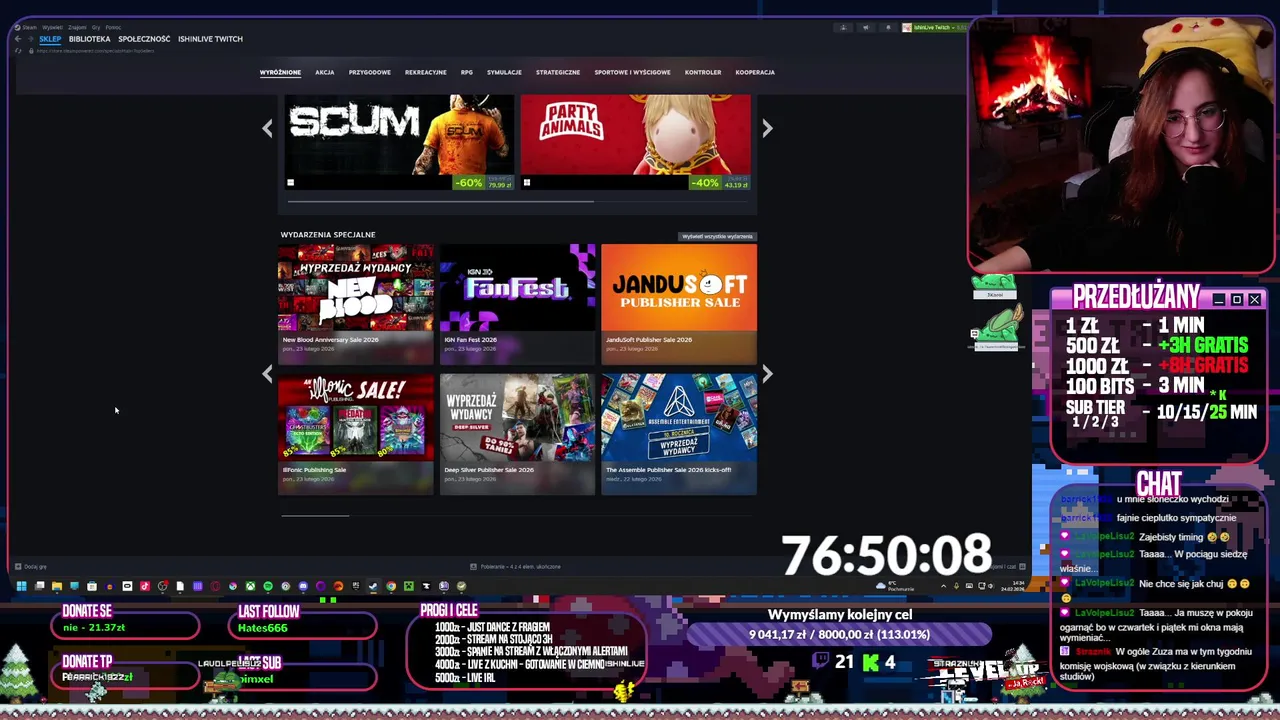Open IGN Fan Fest 2026 tile
The image size is (1280, 720).
[x=517, y=304]
